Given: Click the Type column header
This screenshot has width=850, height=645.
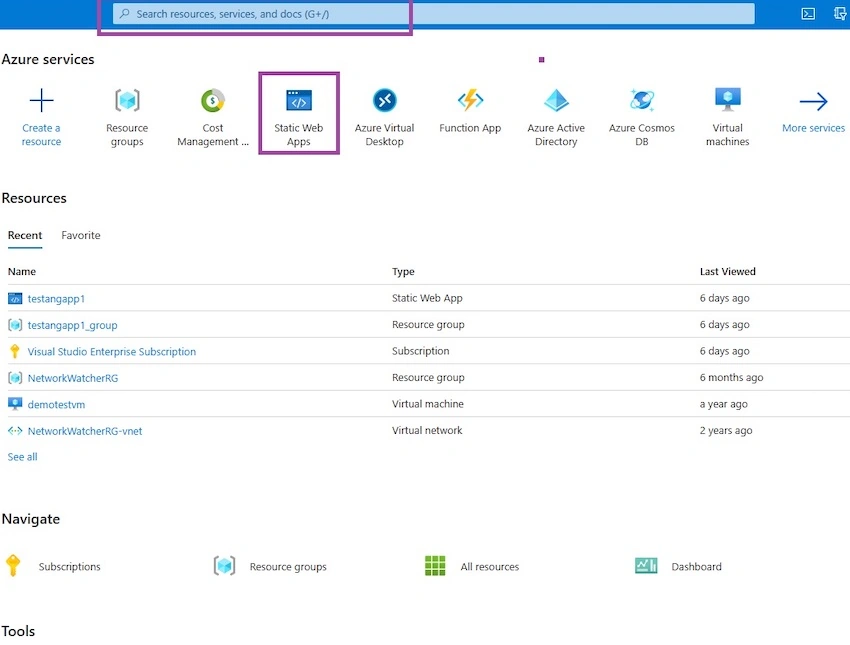Looking at the screenshot, I should pyautogui.click(x=403, y=271).
